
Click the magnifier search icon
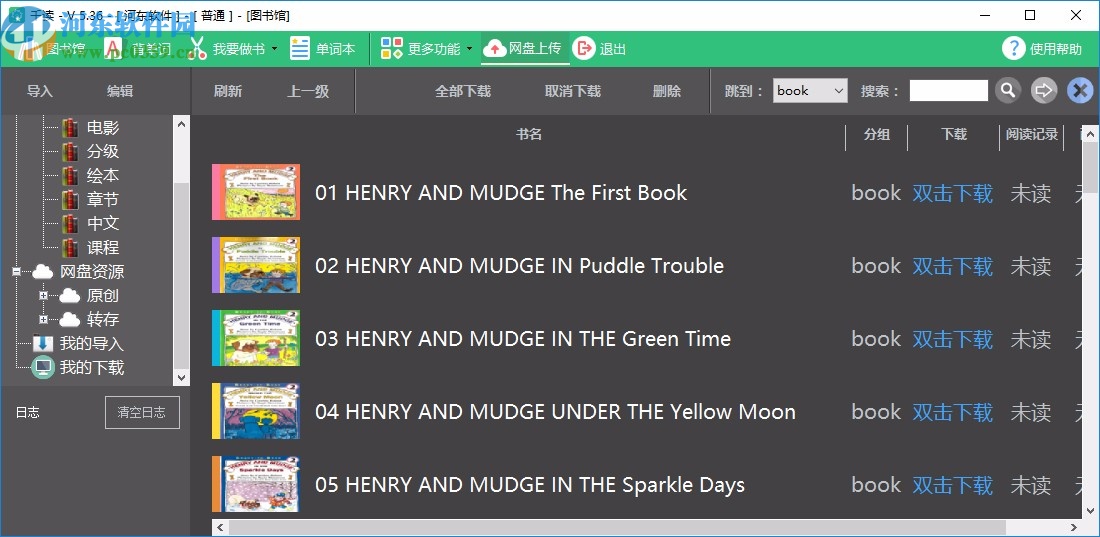click(x=1008, y=91)
